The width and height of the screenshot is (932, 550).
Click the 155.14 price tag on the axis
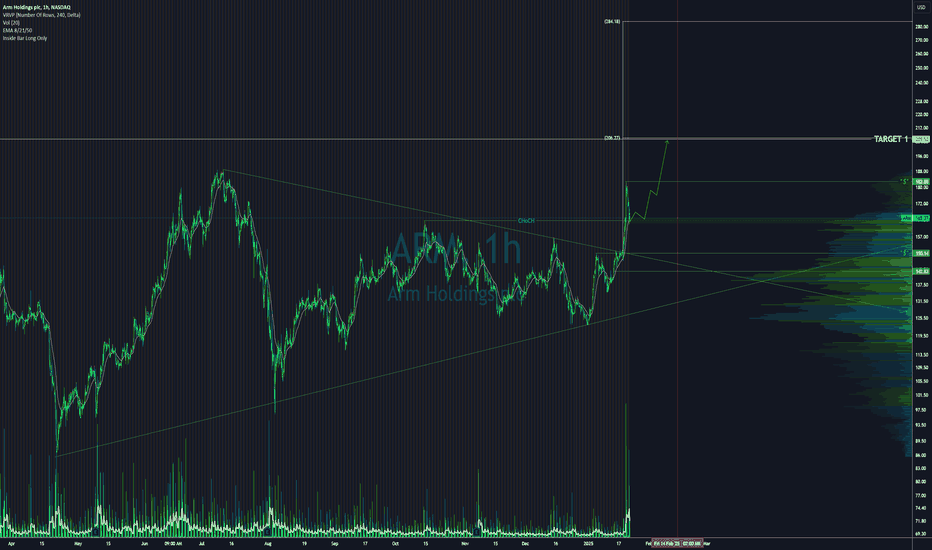pyautogui.click(x=921, y=253)
